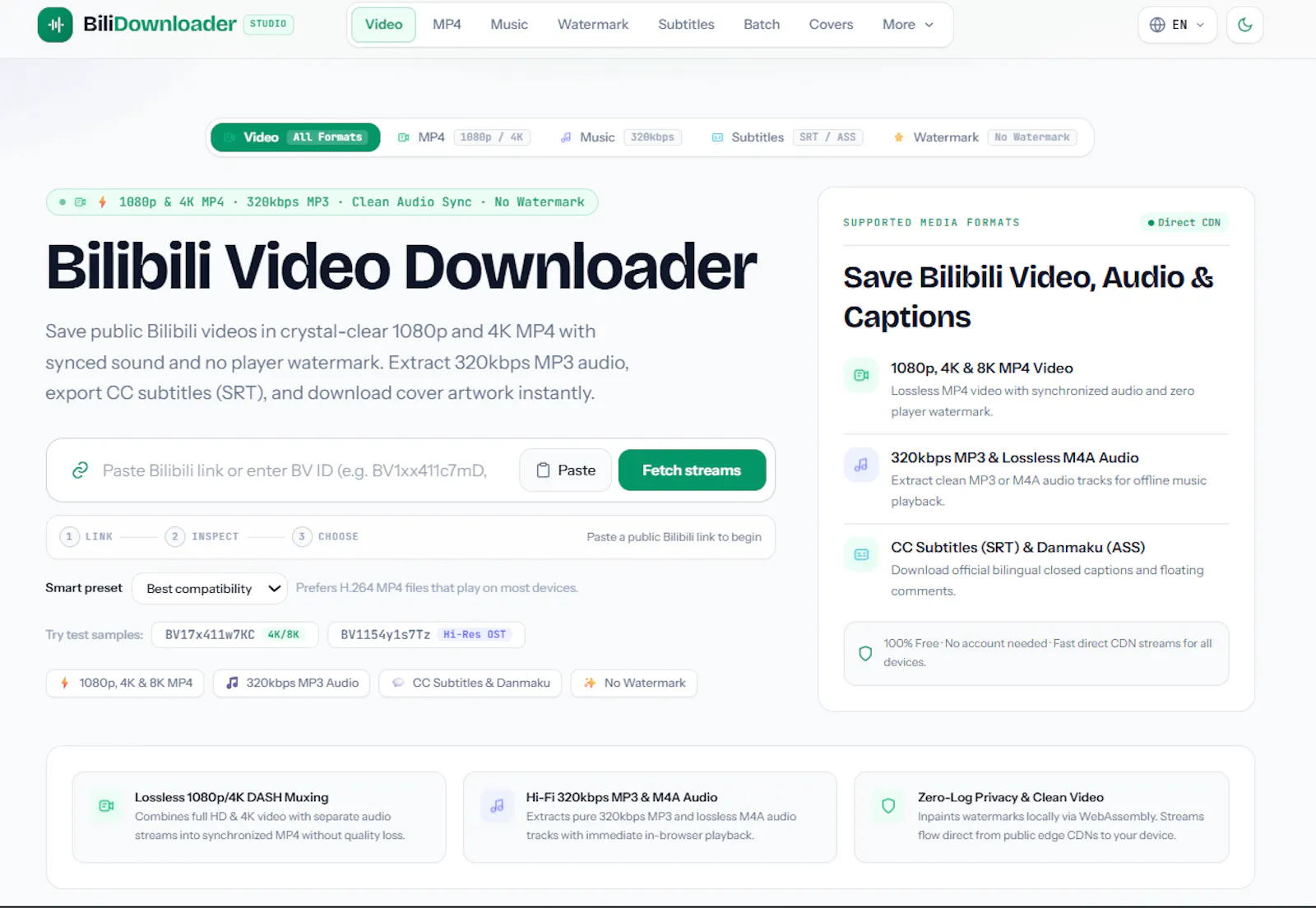Click the Subtitles pill caption icon
Screen dimensions: 1316x908
click(717, 137)
